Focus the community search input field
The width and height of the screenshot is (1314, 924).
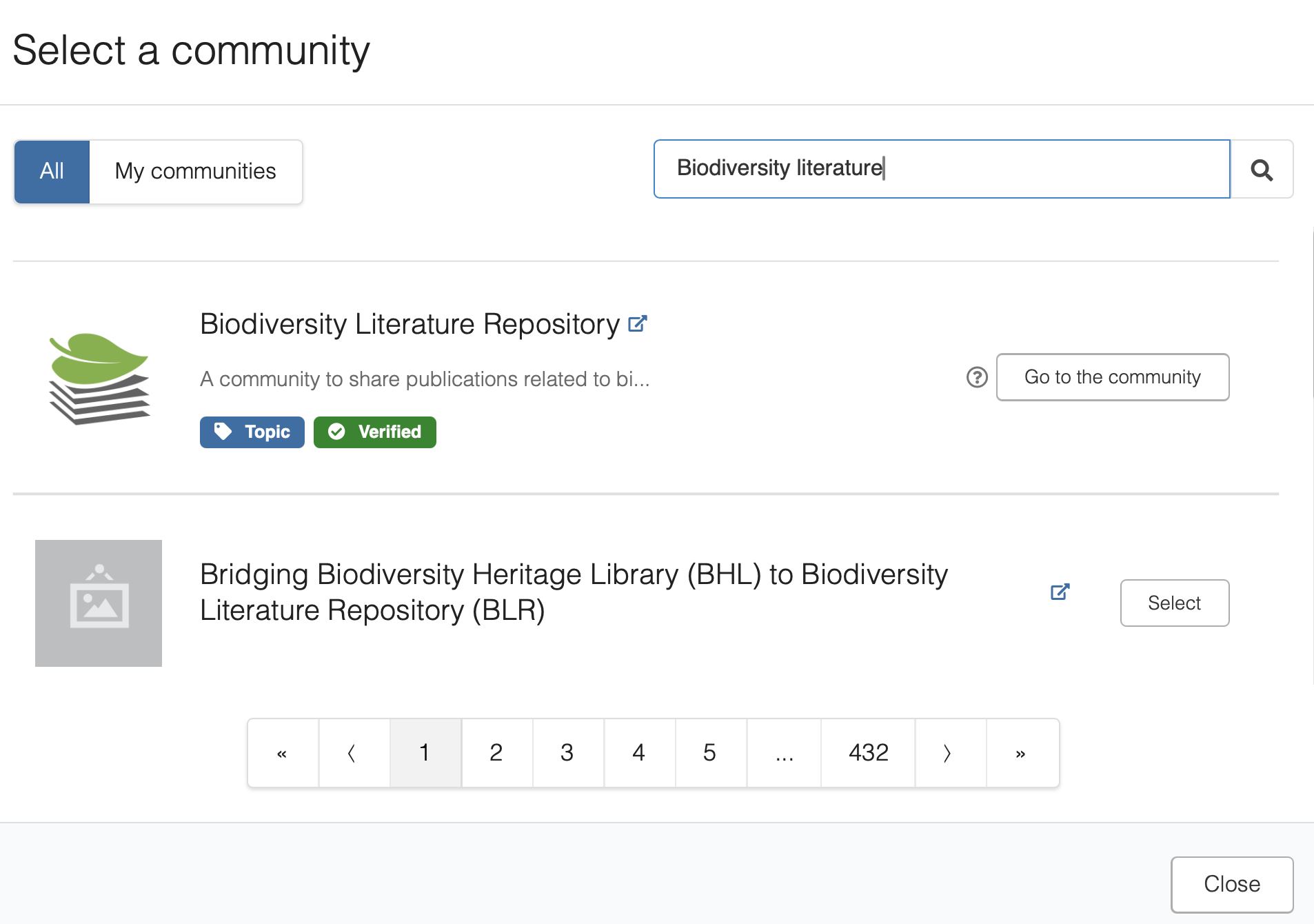click(x=942, y=169)
